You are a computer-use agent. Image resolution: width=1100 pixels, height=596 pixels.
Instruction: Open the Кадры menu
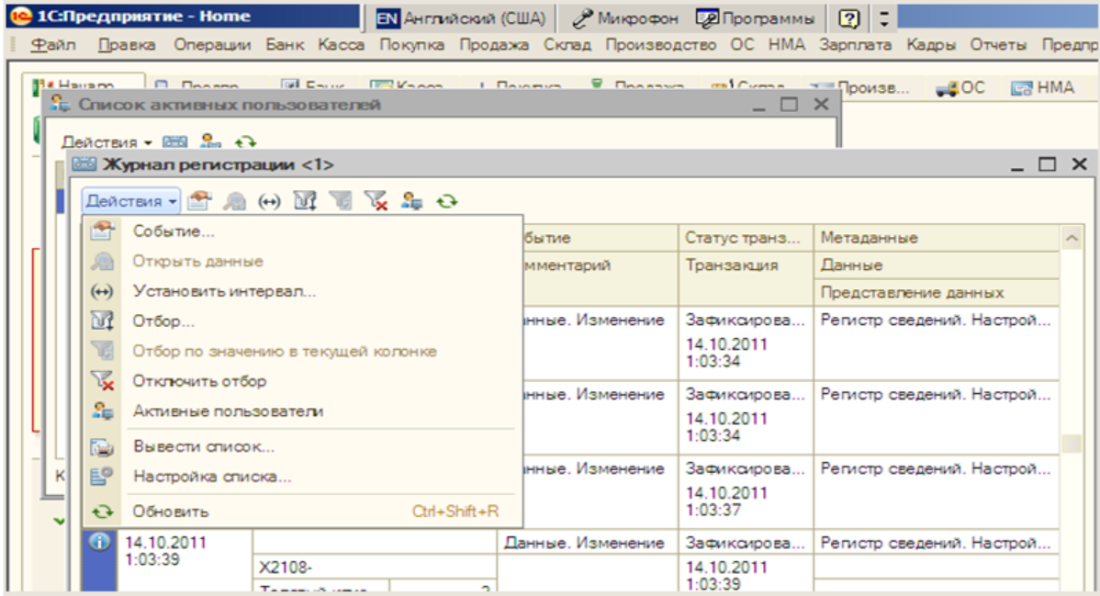click(x=931, y=45)
